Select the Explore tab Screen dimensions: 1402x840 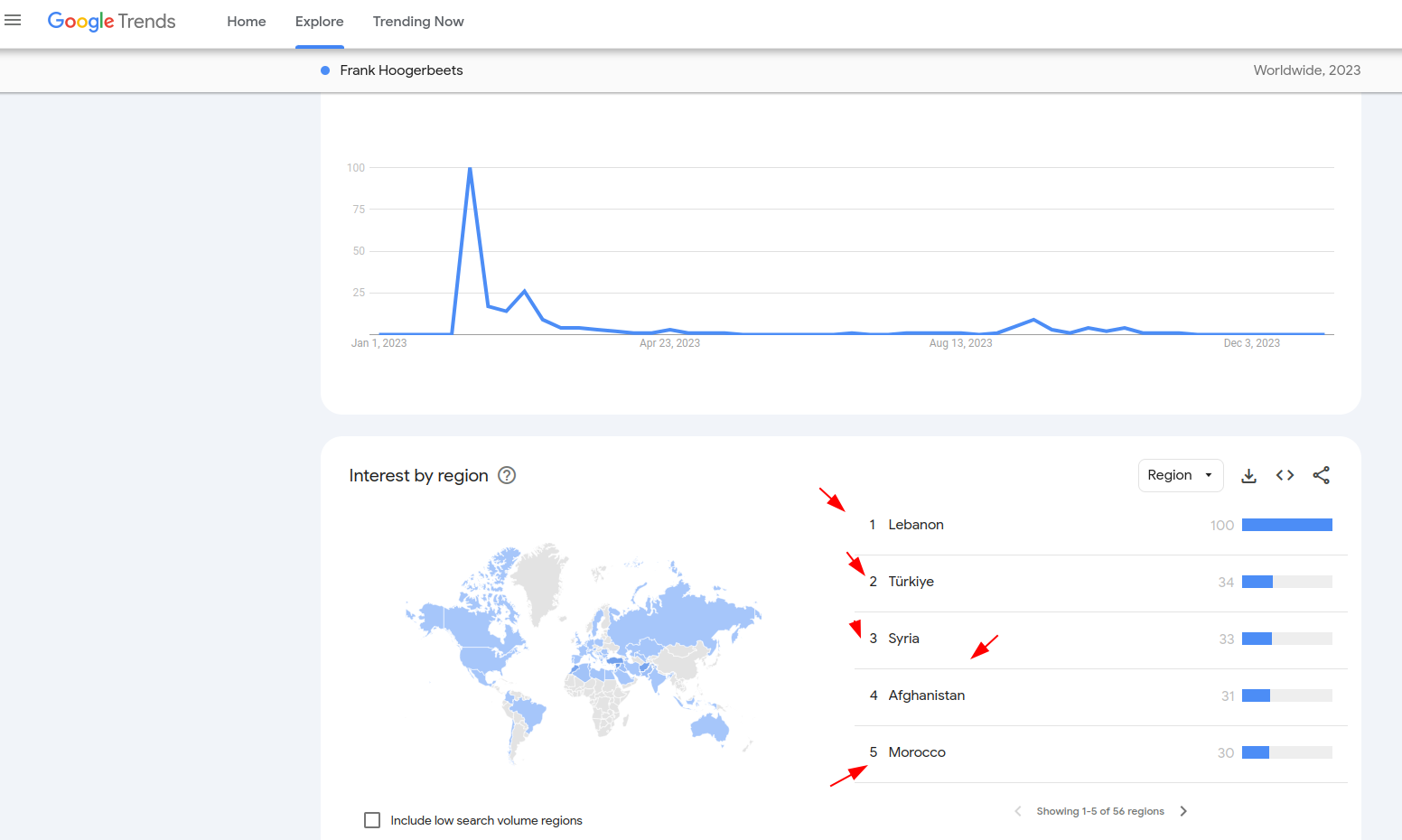tap(319, 22)
